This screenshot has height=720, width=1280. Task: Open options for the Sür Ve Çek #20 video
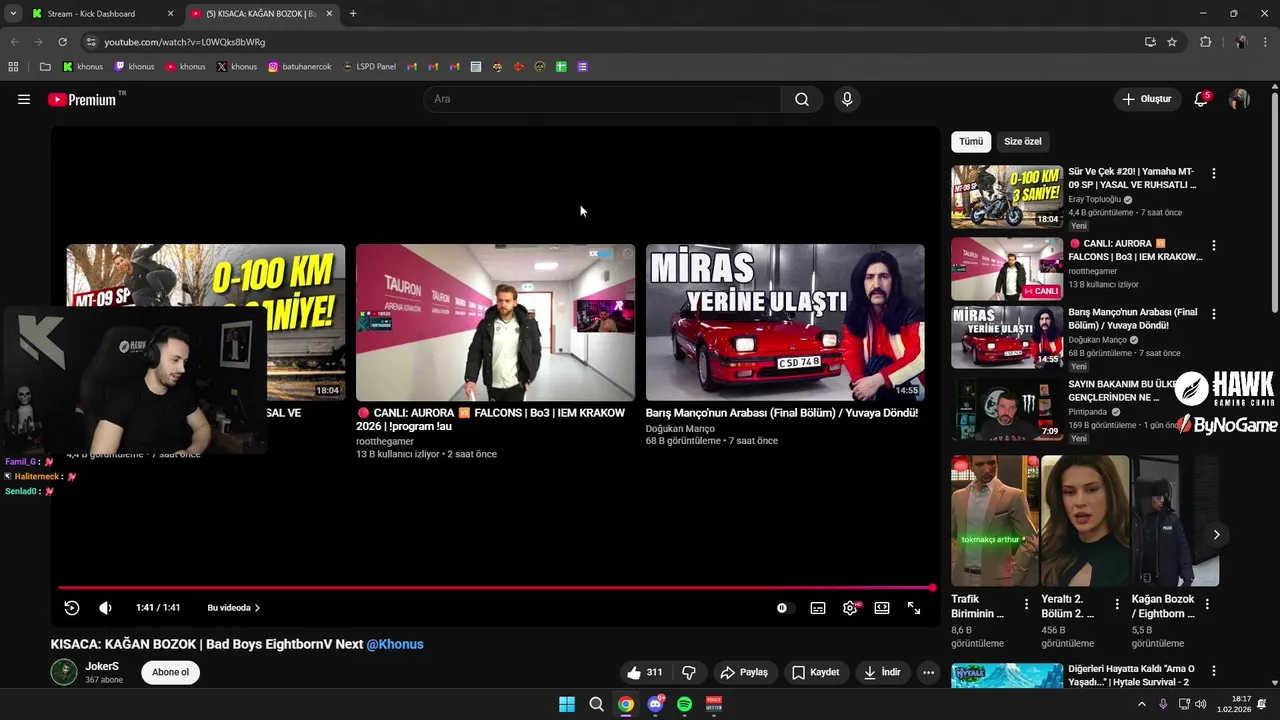1214,173
